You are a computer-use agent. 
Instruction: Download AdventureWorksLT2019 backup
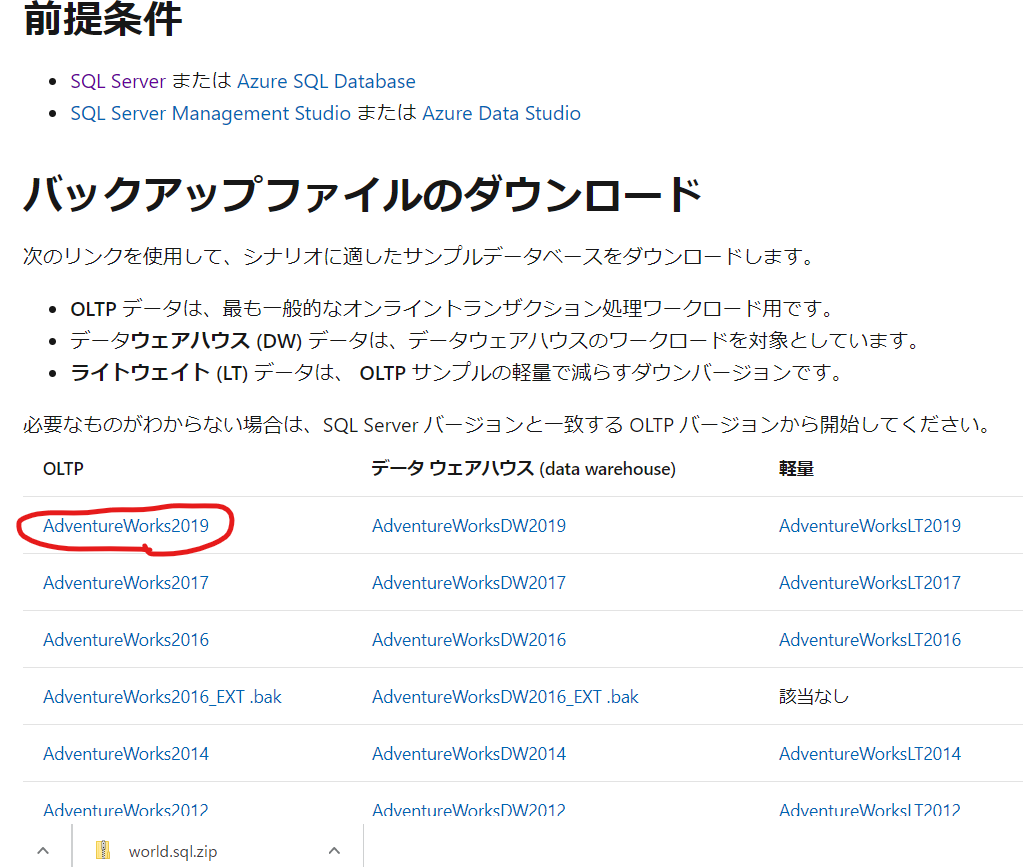click(x=870, y=526)
